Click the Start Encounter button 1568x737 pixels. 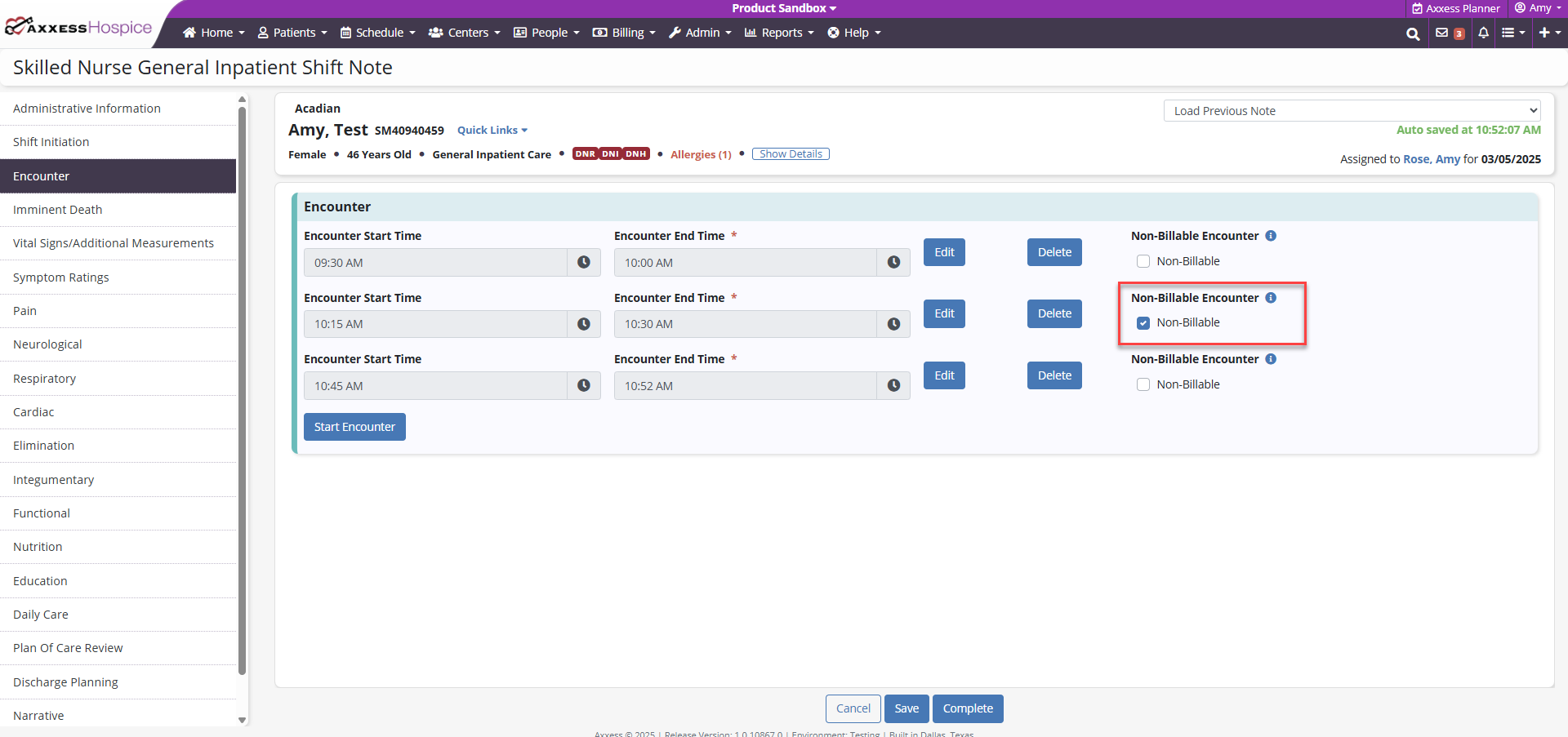coord(354,427)
